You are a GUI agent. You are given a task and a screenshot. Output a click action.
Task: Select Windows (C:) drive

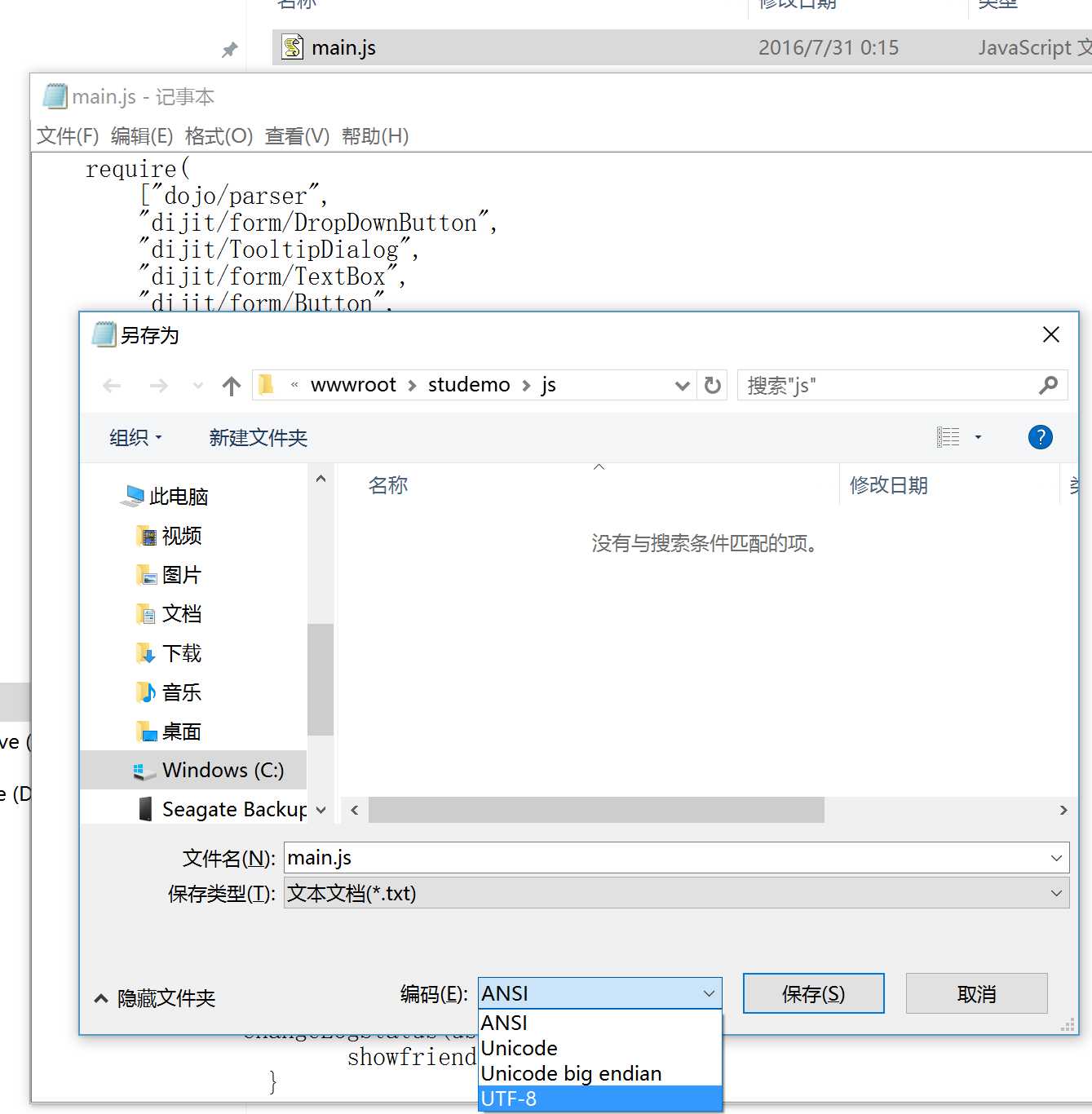coord(193,770)
